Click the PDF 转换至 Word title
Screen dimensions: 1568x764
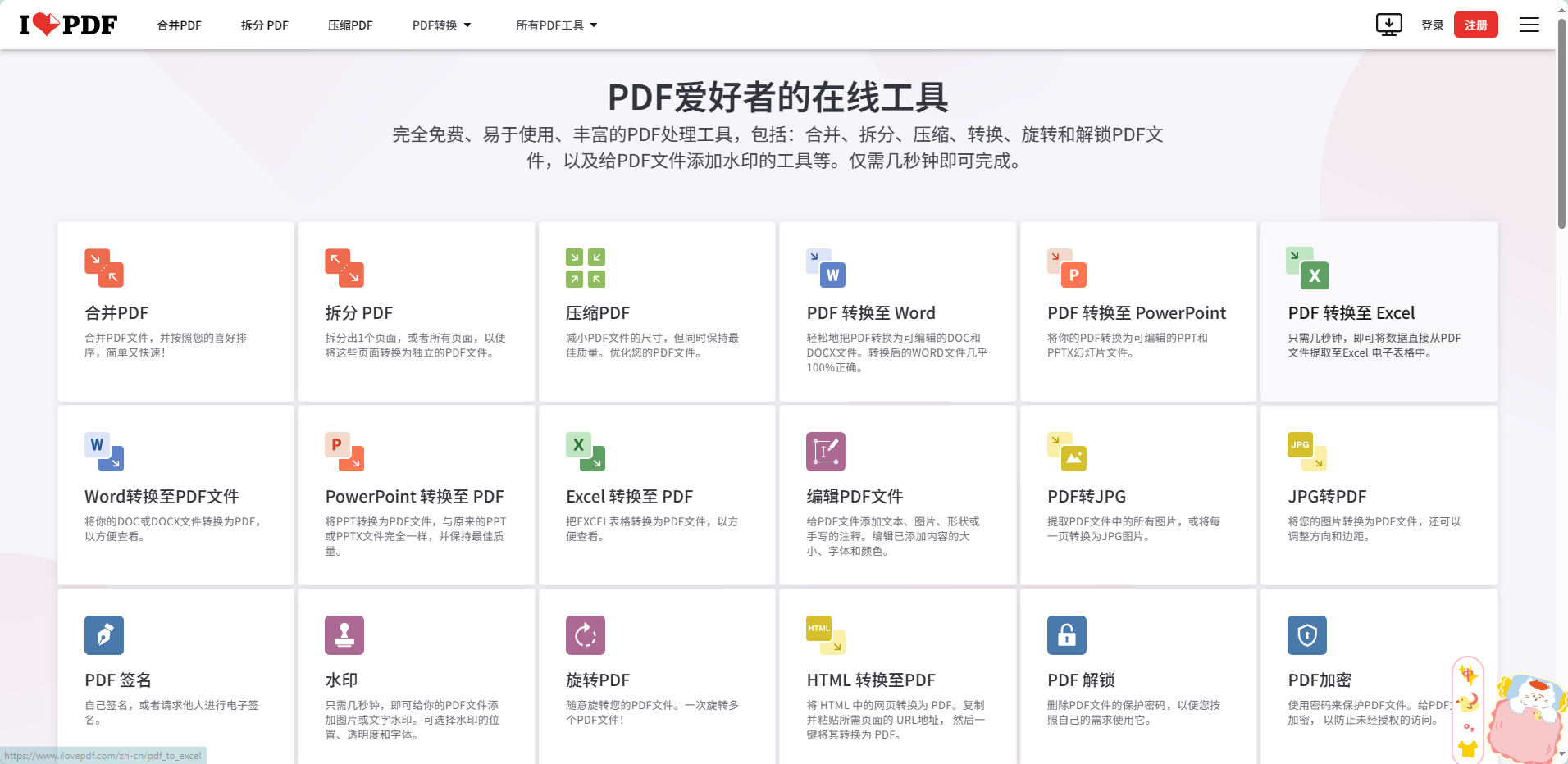871,313
